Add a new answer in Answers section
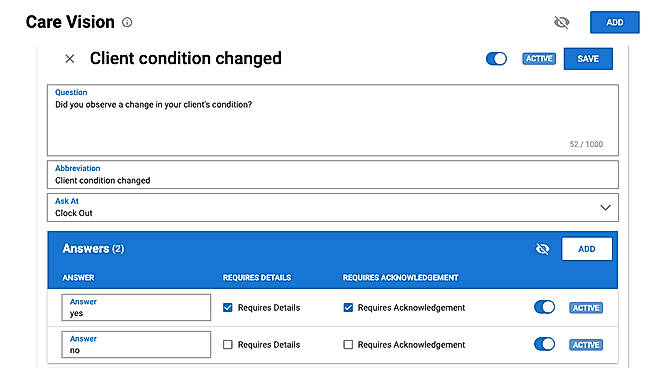Viewport: 668px width, 368px height. [x=587, y=249]
